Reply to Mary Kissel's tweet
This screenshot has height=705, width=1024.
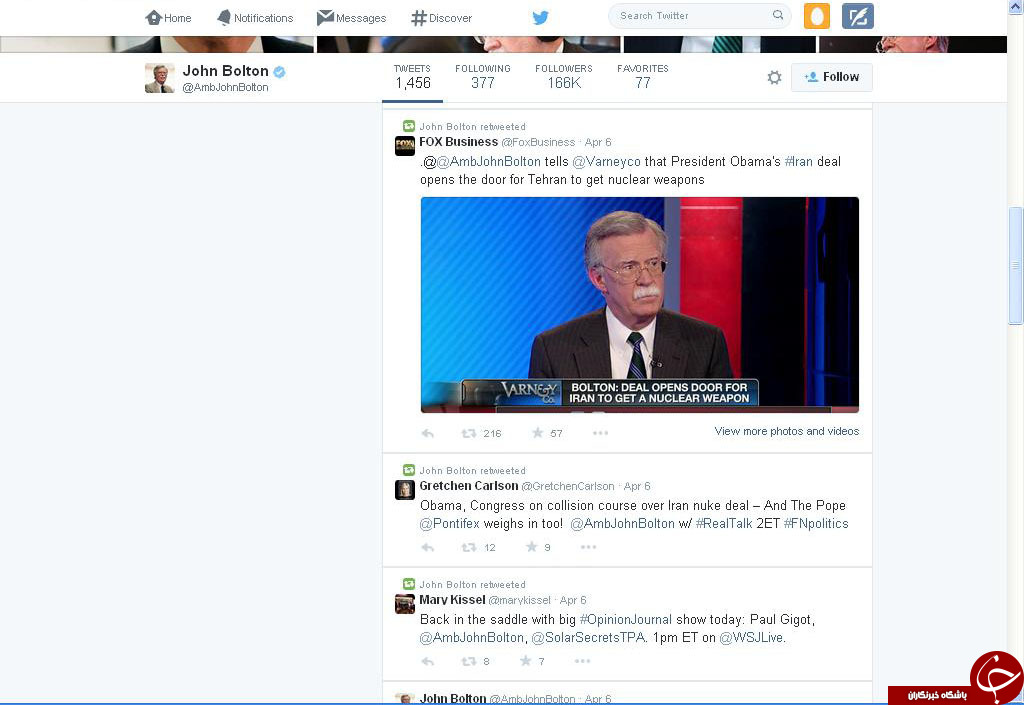click(428, 662)
